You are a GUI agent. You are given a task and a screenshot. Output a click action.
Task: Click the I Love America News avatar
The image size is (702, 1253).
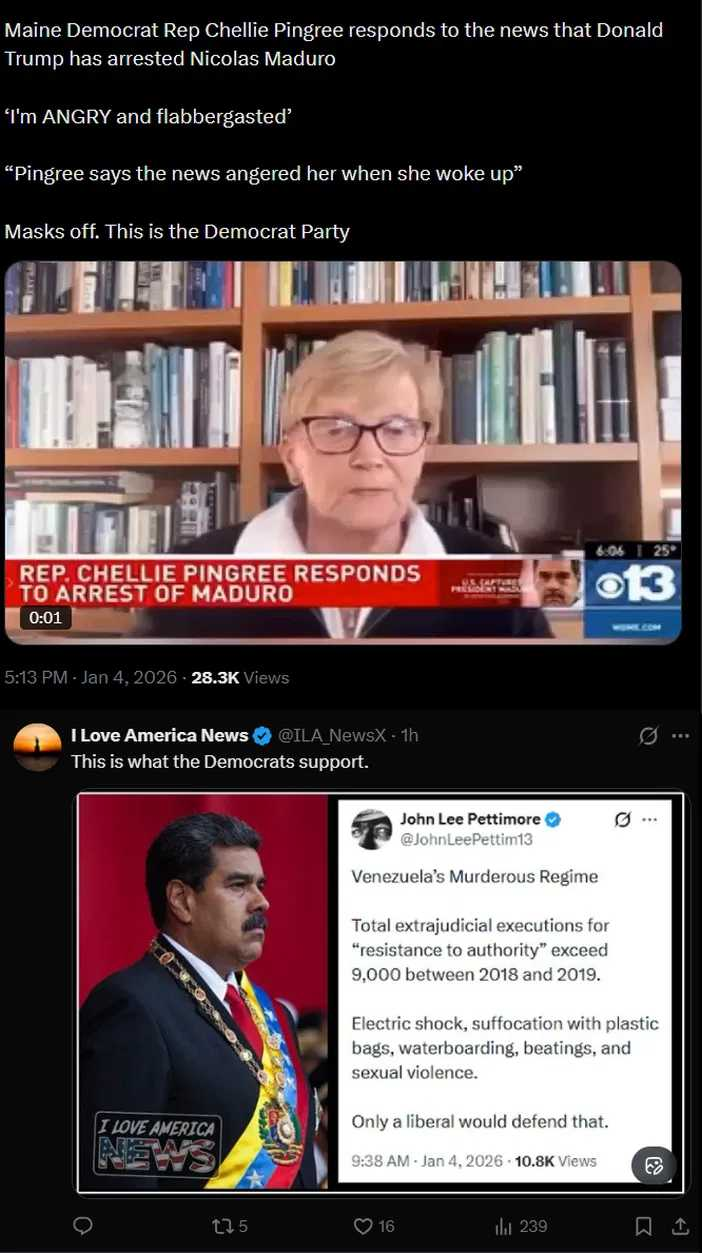pyautogui.click(x=37, y=747)
